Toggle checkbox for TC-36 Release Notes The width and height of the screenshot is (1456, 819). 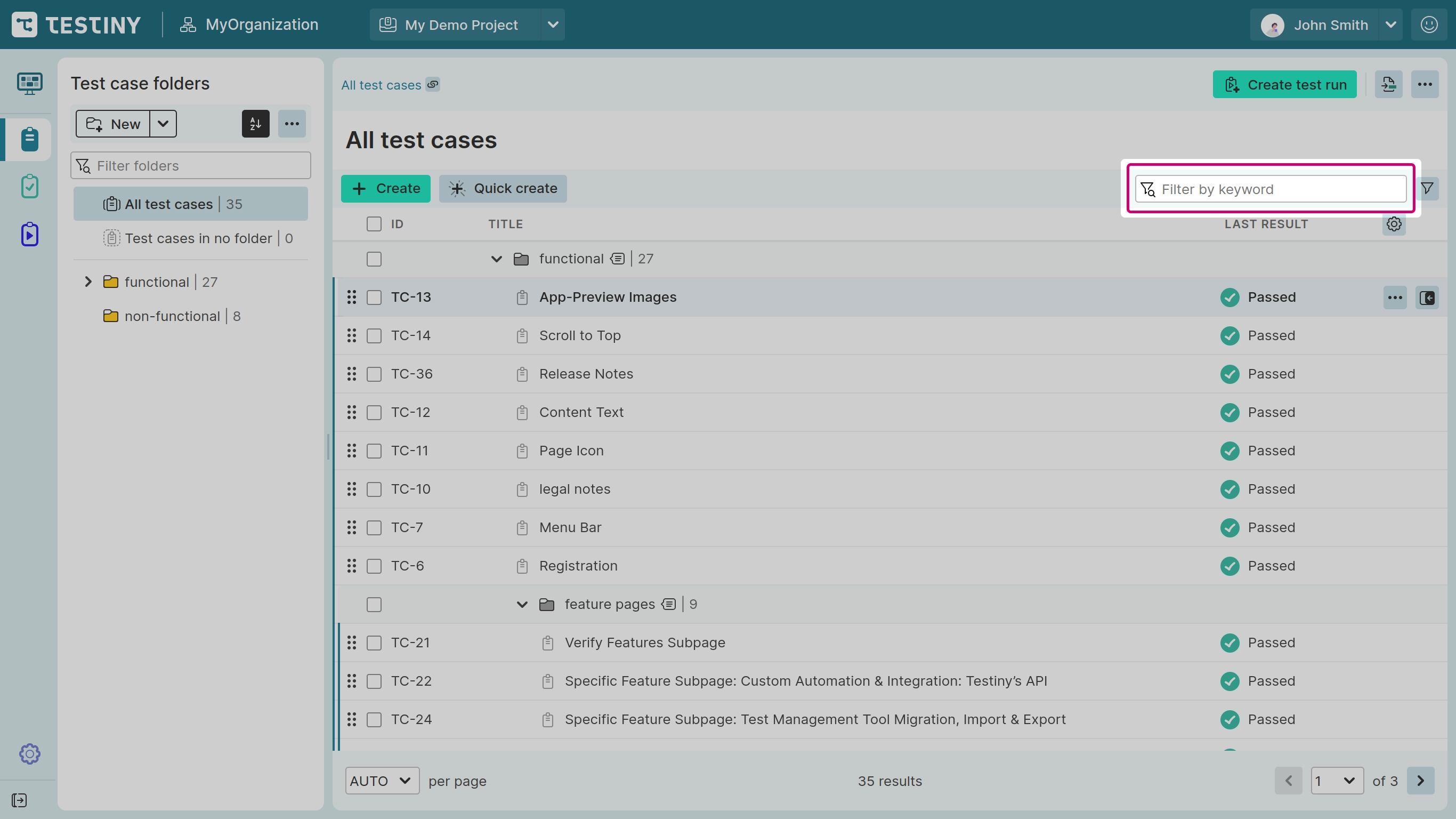(x=374, y=374)
